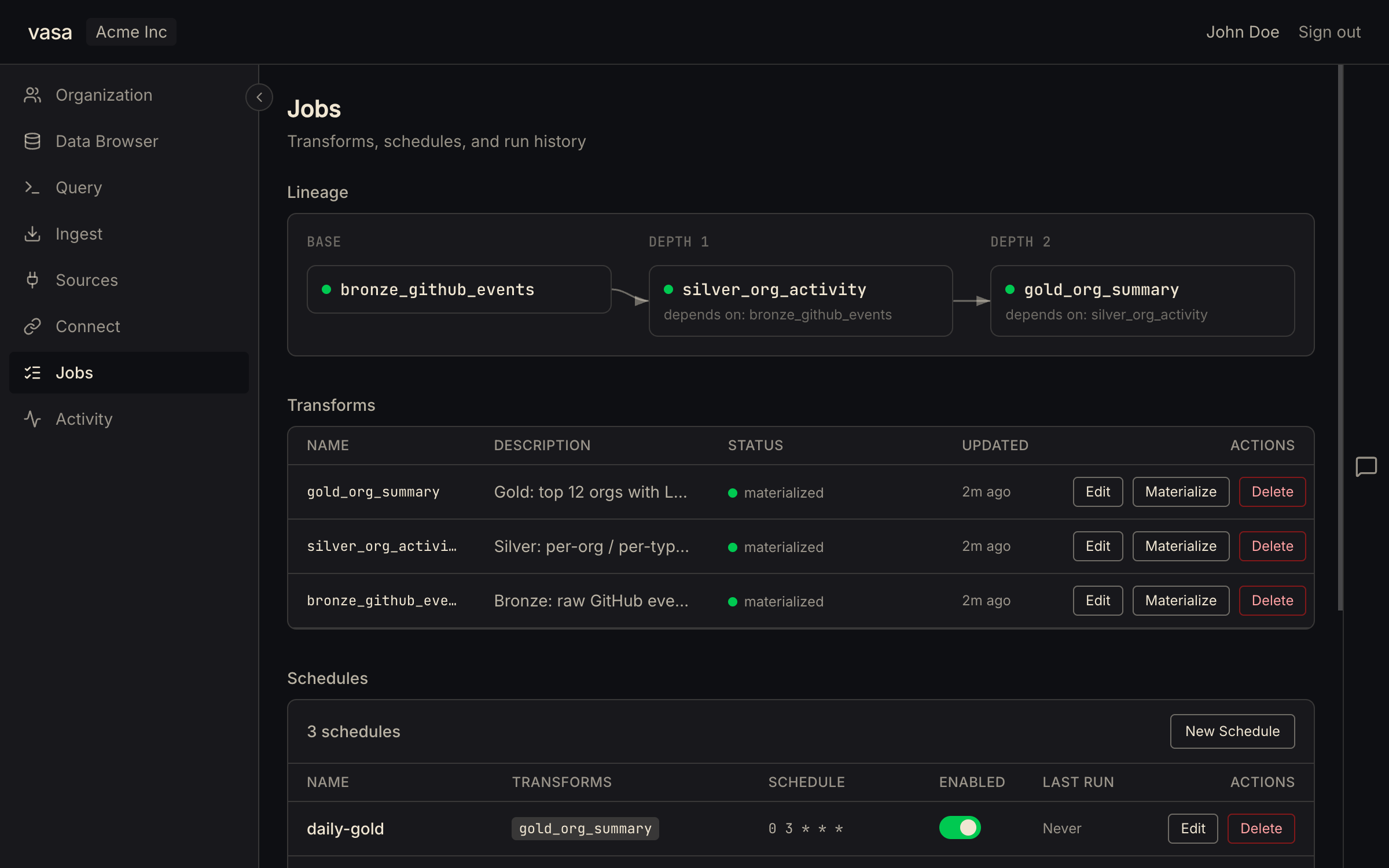This screenshot has width=1389, height=868.
Task: Disable the daily-gold schedule toggle
Action: point(960,828)
